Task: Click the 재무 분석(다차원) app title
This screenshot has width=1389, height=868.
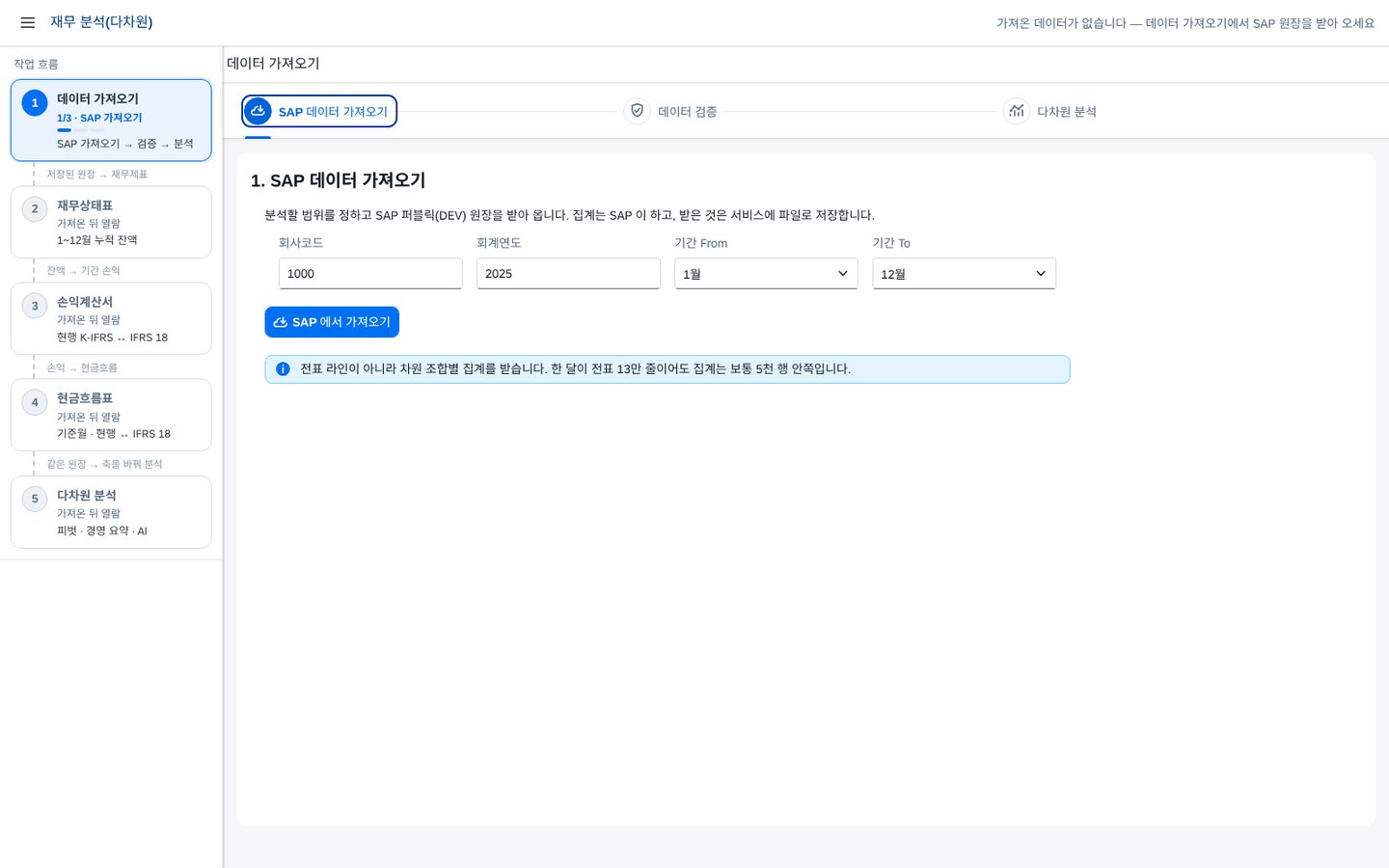Action: (x=101, y=22)
